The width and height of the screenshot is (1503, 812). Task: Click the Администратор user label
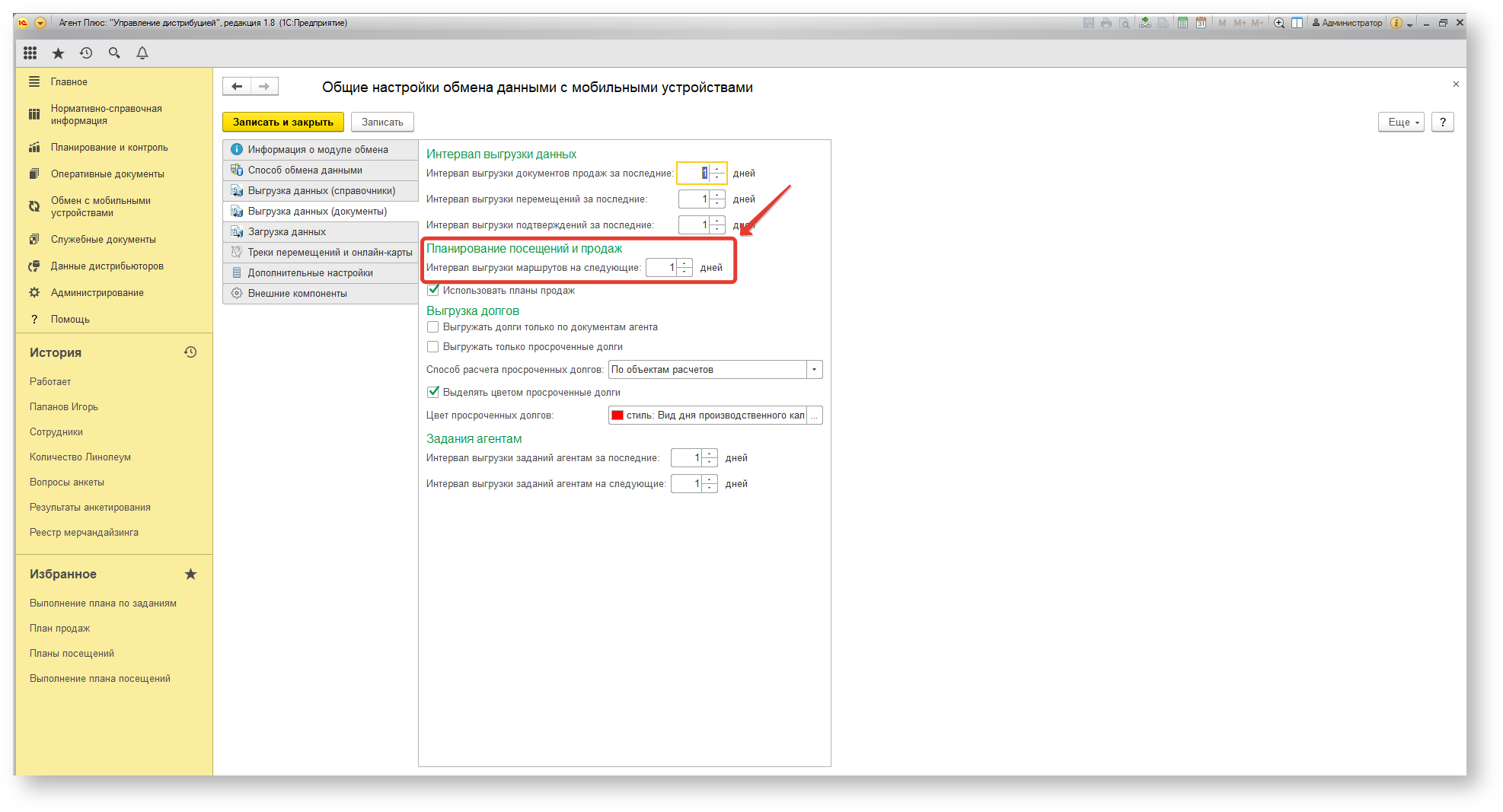1347,23
